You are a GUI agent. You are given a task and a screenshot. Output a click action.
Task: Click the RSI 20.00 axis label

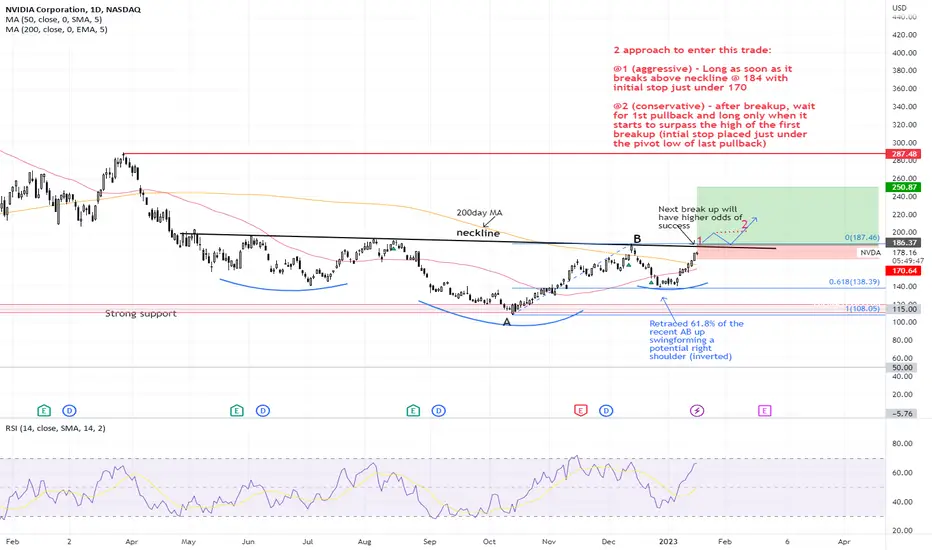click(902, 531)
